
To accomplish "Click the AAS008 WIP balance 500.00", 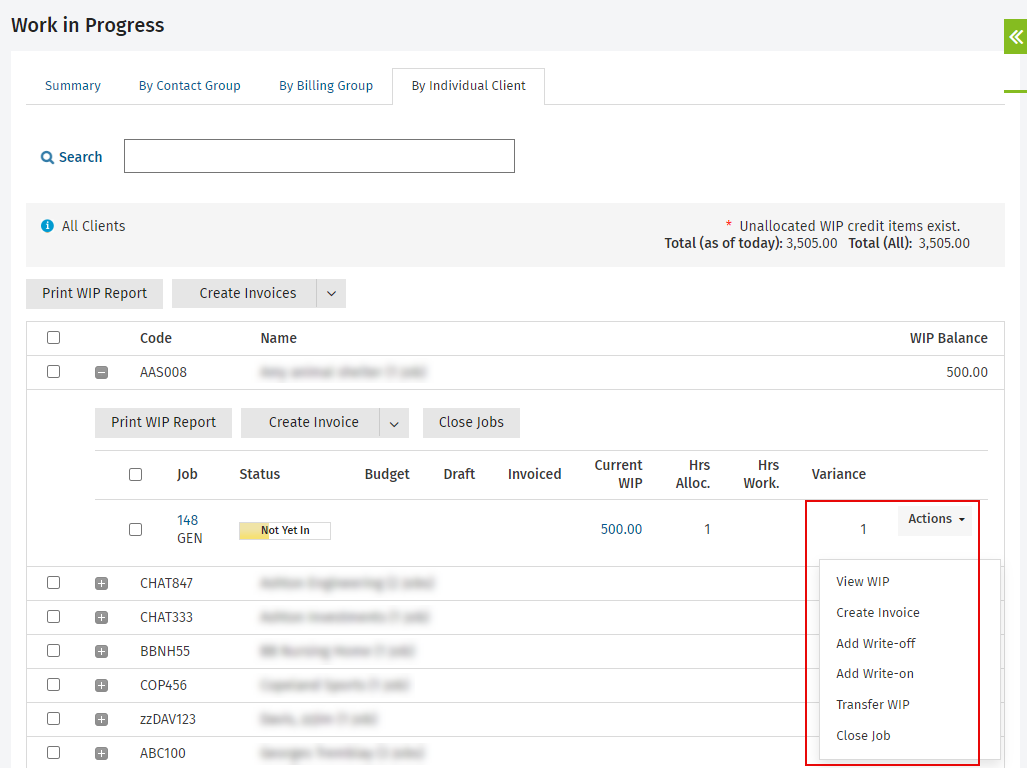I will point(967,373).
